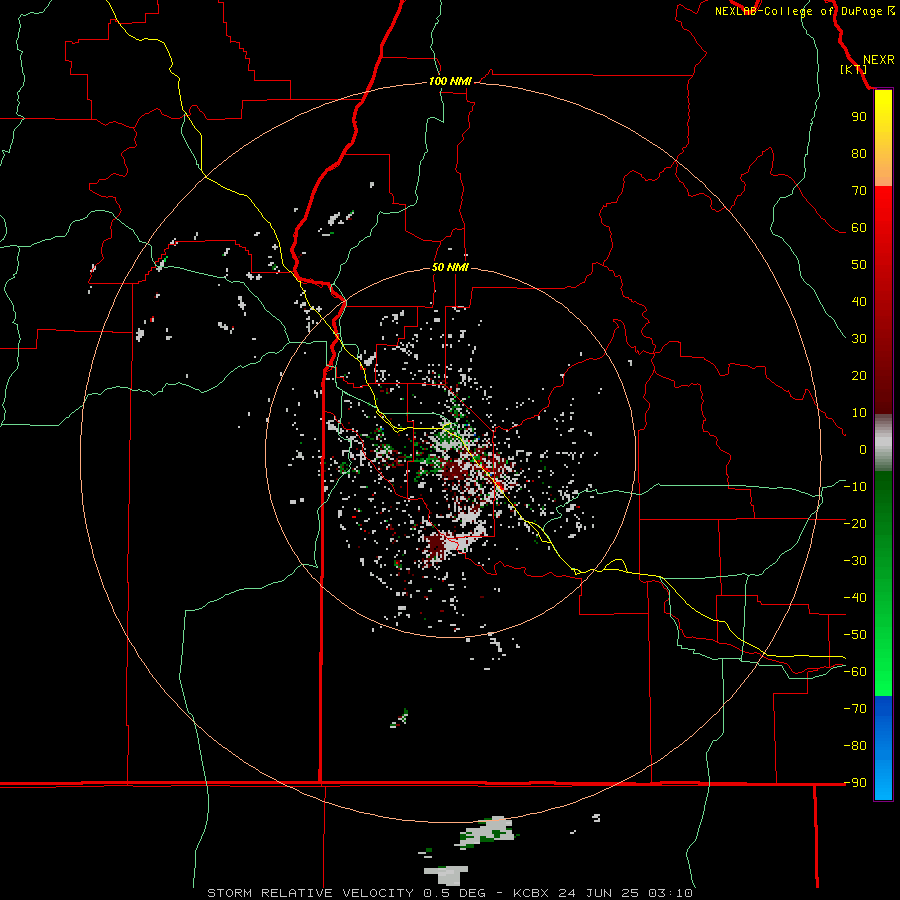The image size is (900, 900).
Task: Click the 50 NMI range ring label
Action: (450, 267)
